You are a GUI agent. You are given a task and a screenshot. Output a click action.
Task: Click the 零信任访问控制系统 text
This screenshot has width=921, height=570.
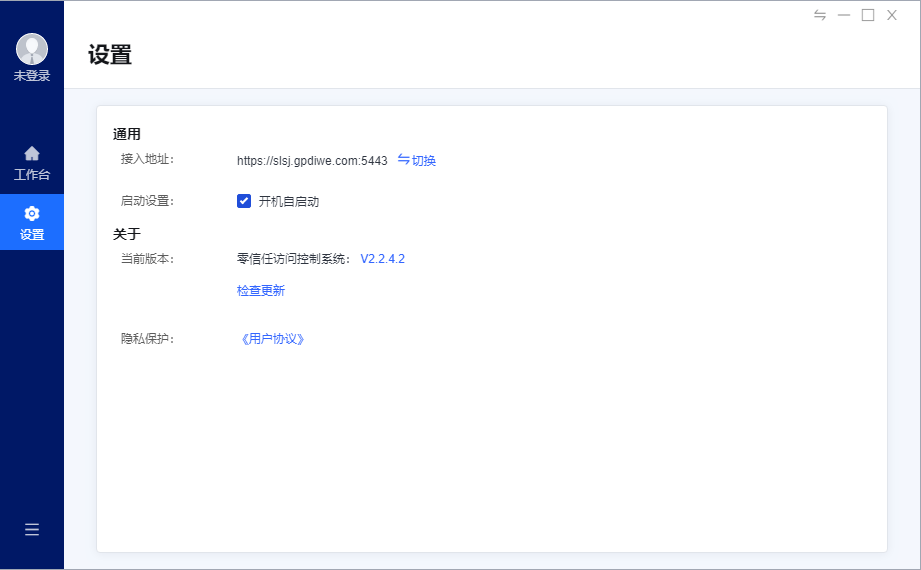pyautogui.click(x=291, y=259)
